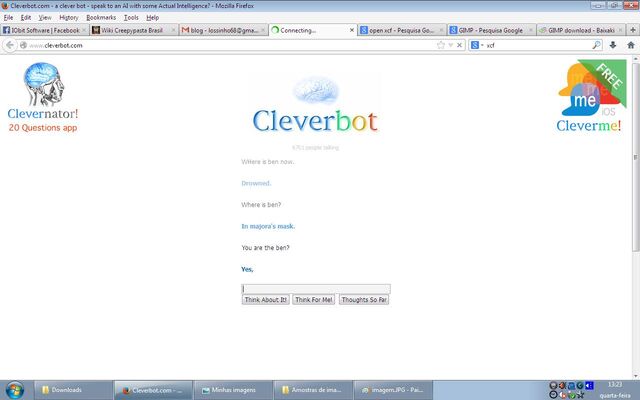Image resolution: width=640 pixels, height=400 pixels.
Task: Click the xcf search box
Action: tap(538, 45)
